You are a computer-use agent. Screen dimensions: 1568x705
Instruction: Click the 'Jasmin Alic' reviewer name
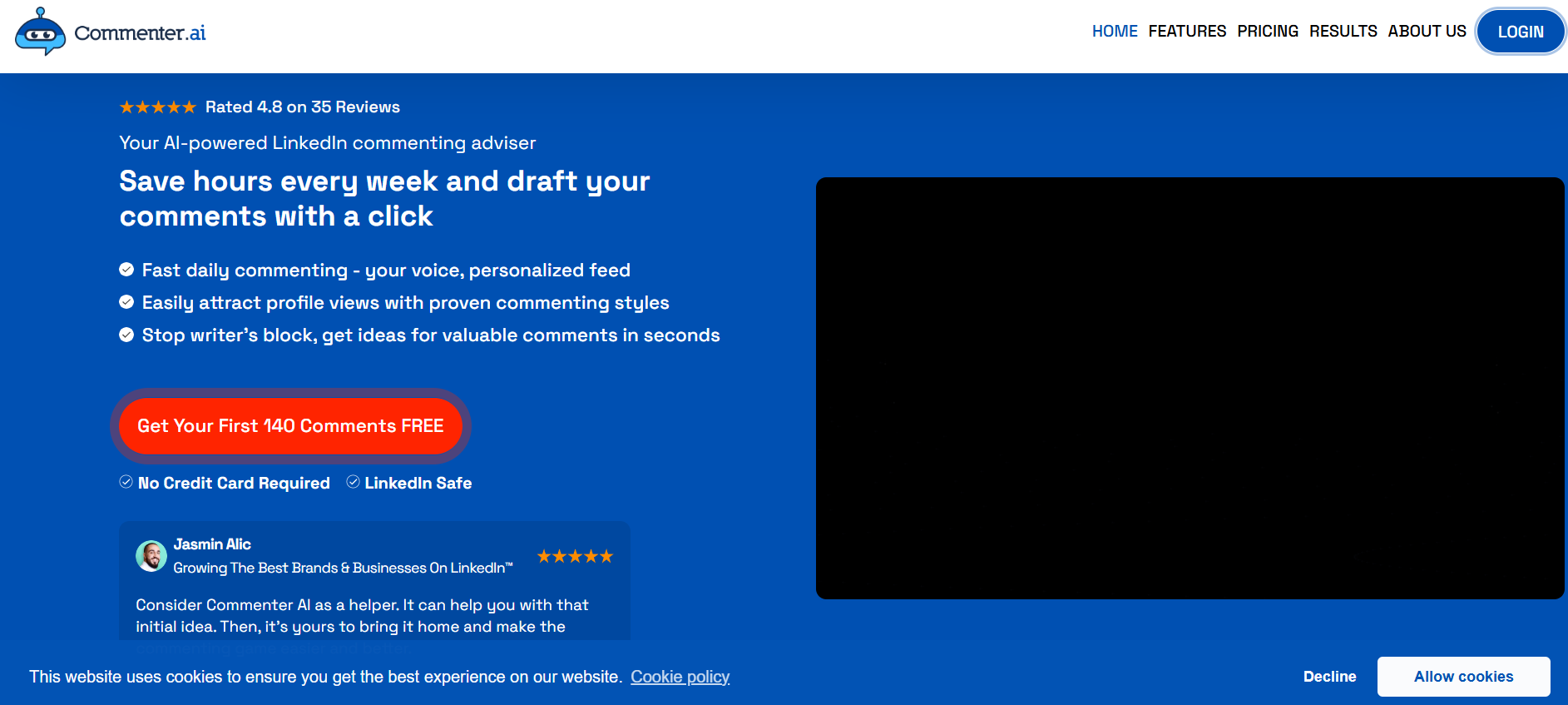[x=212, y=544]
